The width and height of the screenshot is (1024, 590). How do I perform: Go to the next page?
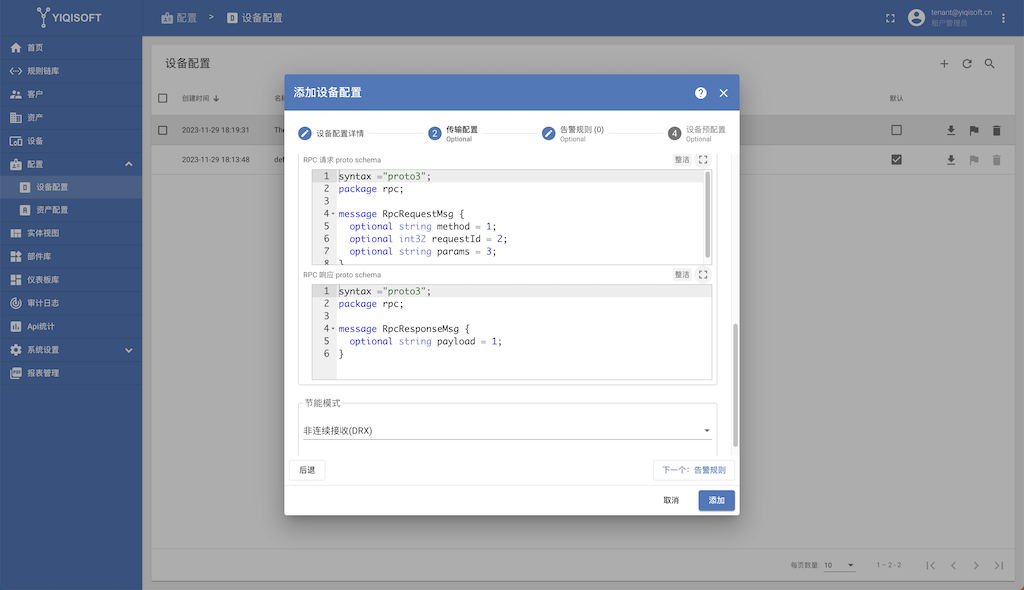click(x=976, y=565)
